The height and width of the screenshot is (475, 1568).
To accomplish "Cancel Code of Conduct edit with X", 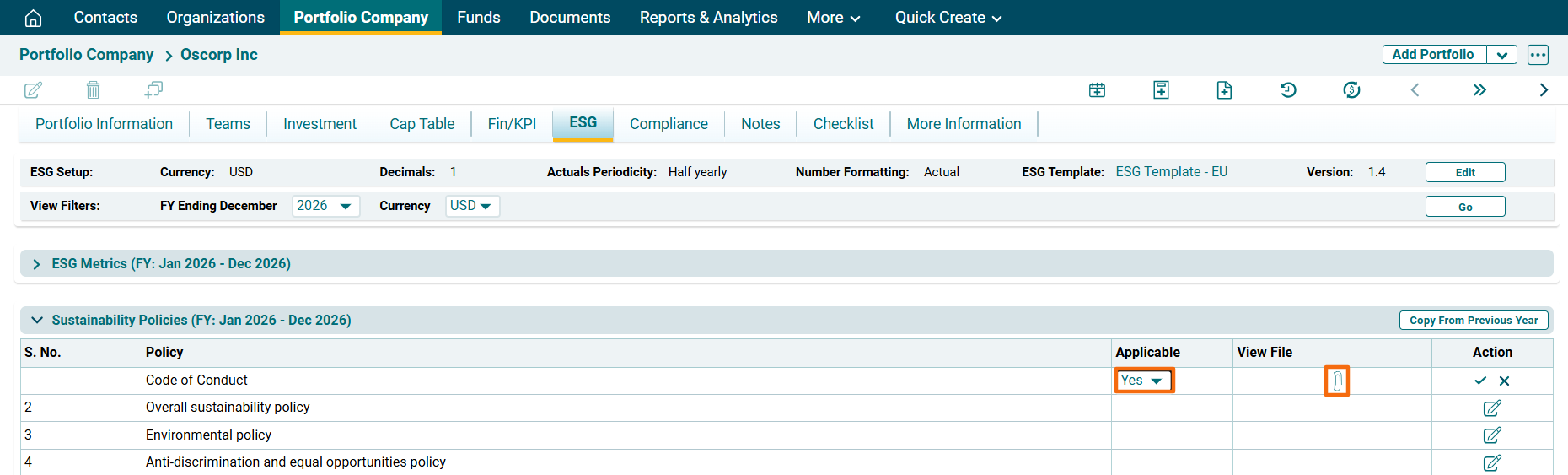I will point(1504,381).
